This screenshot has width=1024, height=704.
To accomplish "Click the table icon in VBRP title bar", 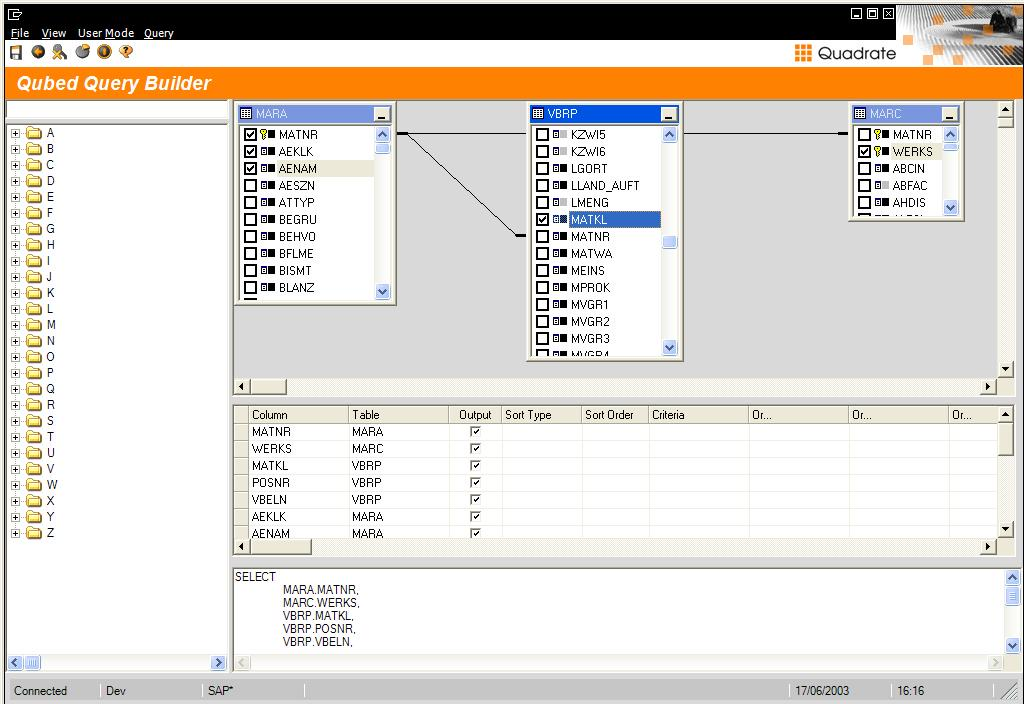I will point(538,114).
